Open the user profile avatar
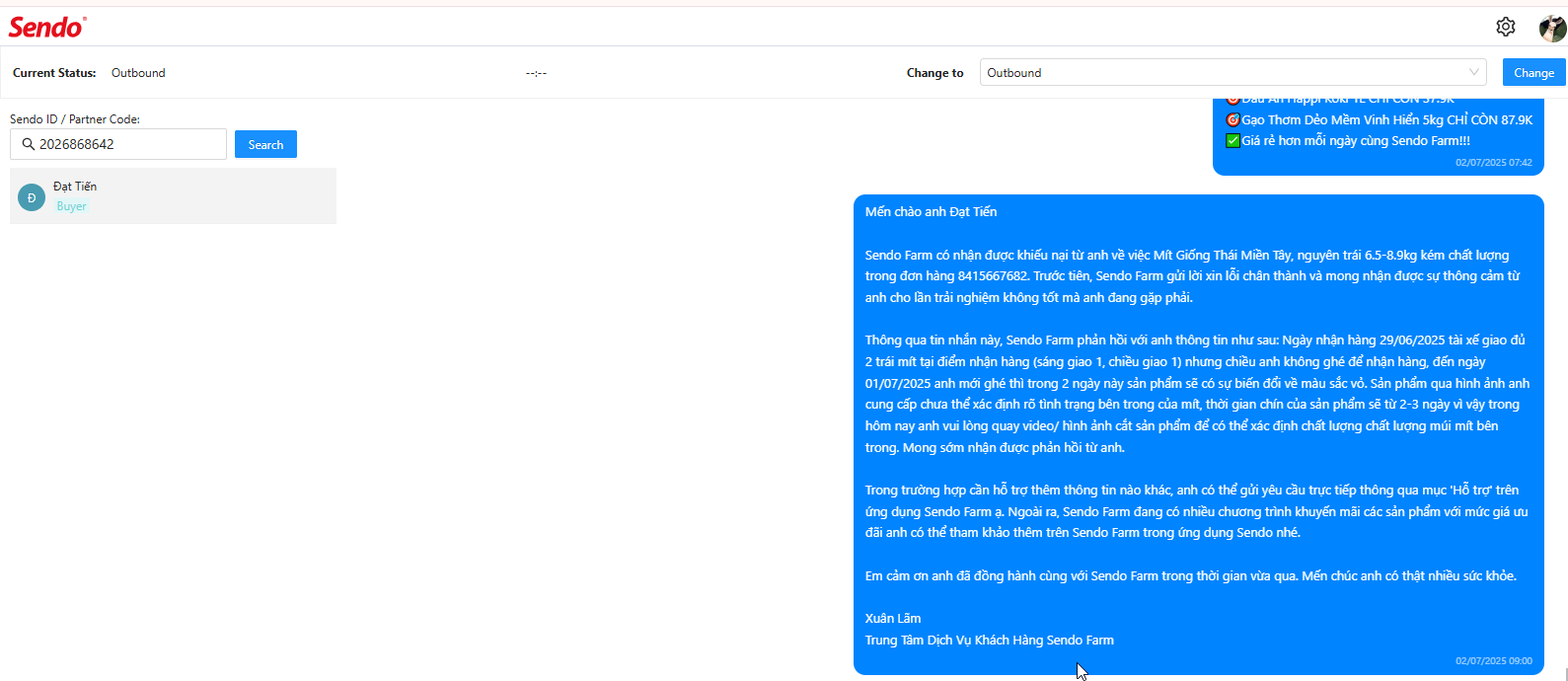Viewport: 1568px width, 681px height. pos(1552,28)
